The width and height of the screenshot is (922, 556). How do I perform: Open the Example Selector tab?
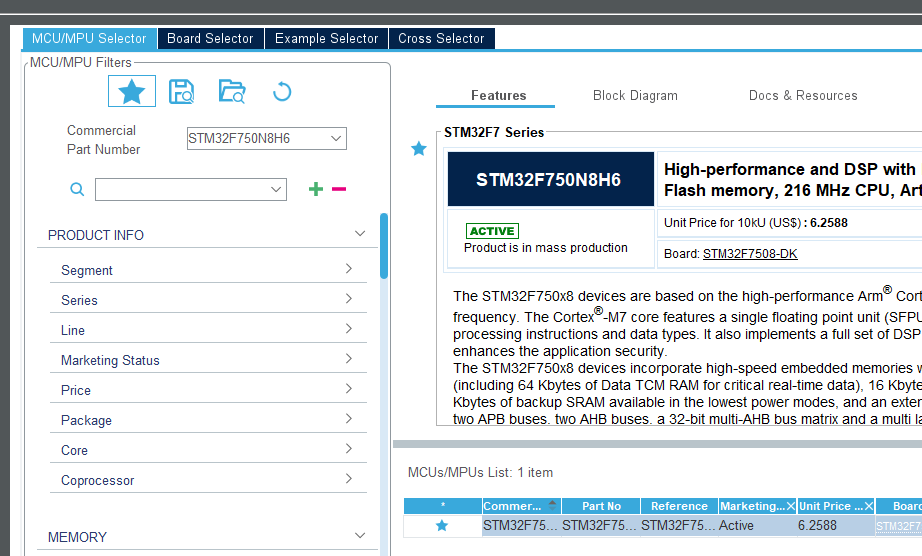coord(326,38)
